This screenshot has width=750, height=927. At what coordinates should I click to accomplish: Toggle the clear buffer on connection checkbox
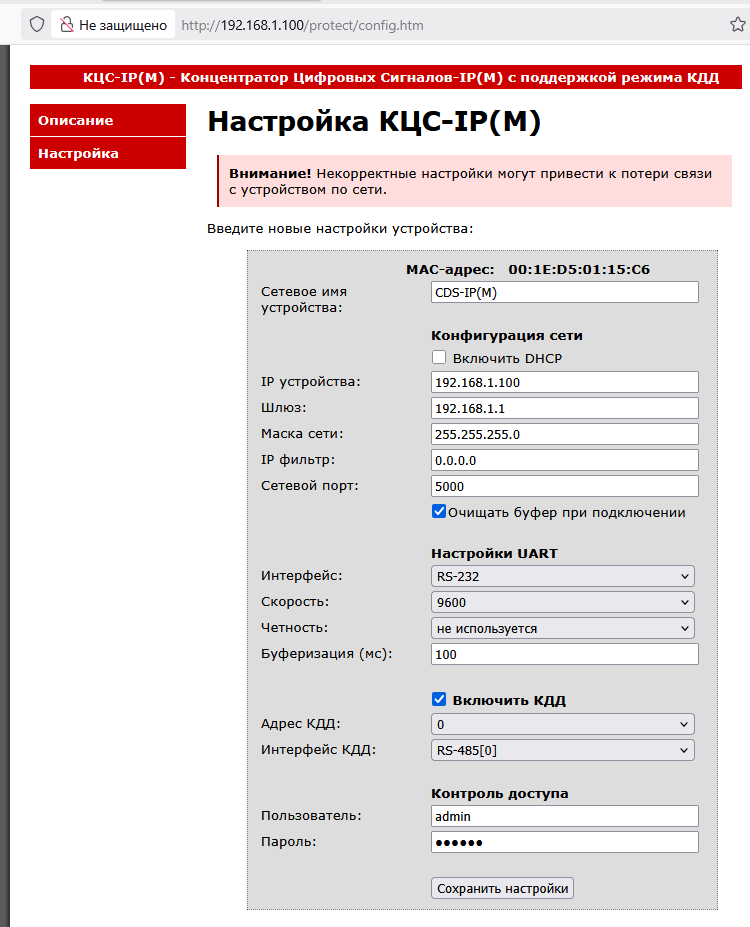tap(439, 512)
